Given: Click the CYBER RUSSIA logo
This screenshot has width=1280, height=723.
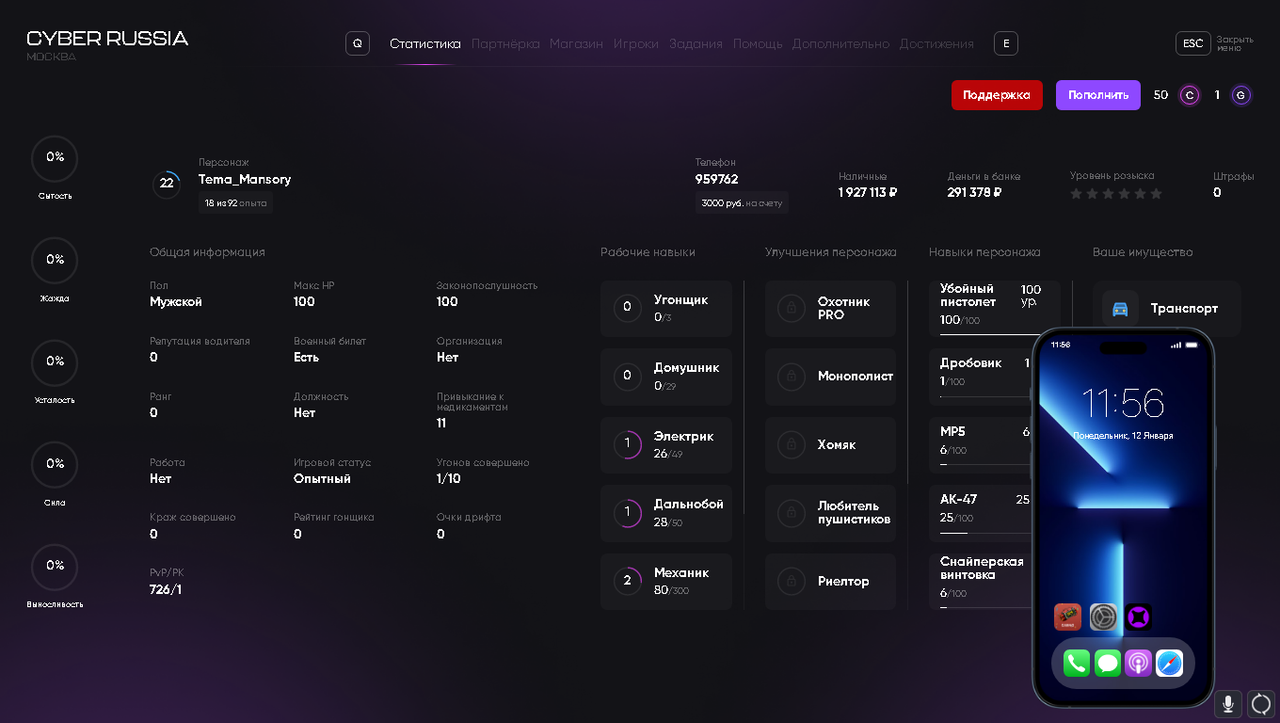Looking at the screenshot, I should [x=107, y=39].
